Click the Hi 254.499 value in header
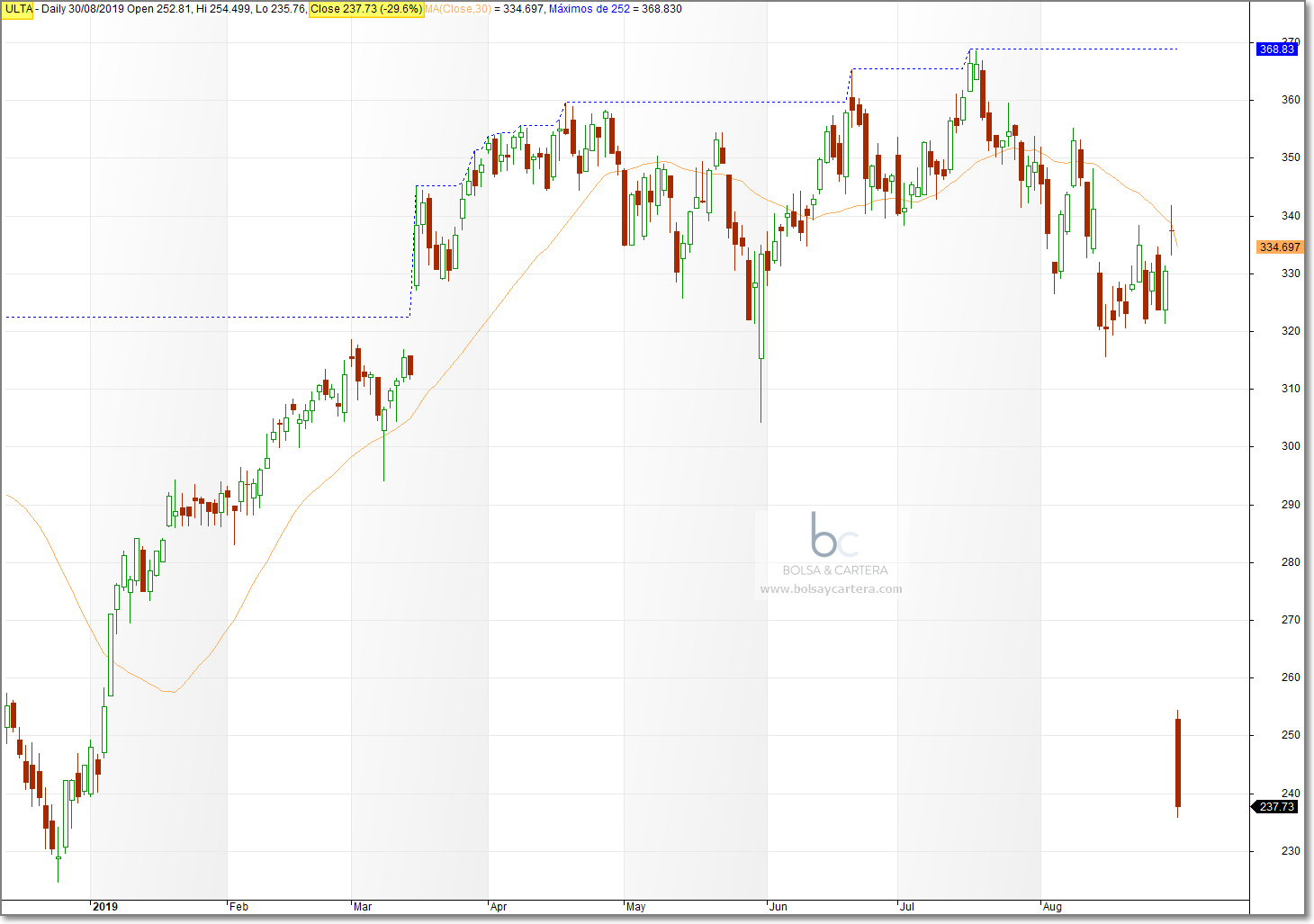The image size is (1314, 924). point(224,9)
